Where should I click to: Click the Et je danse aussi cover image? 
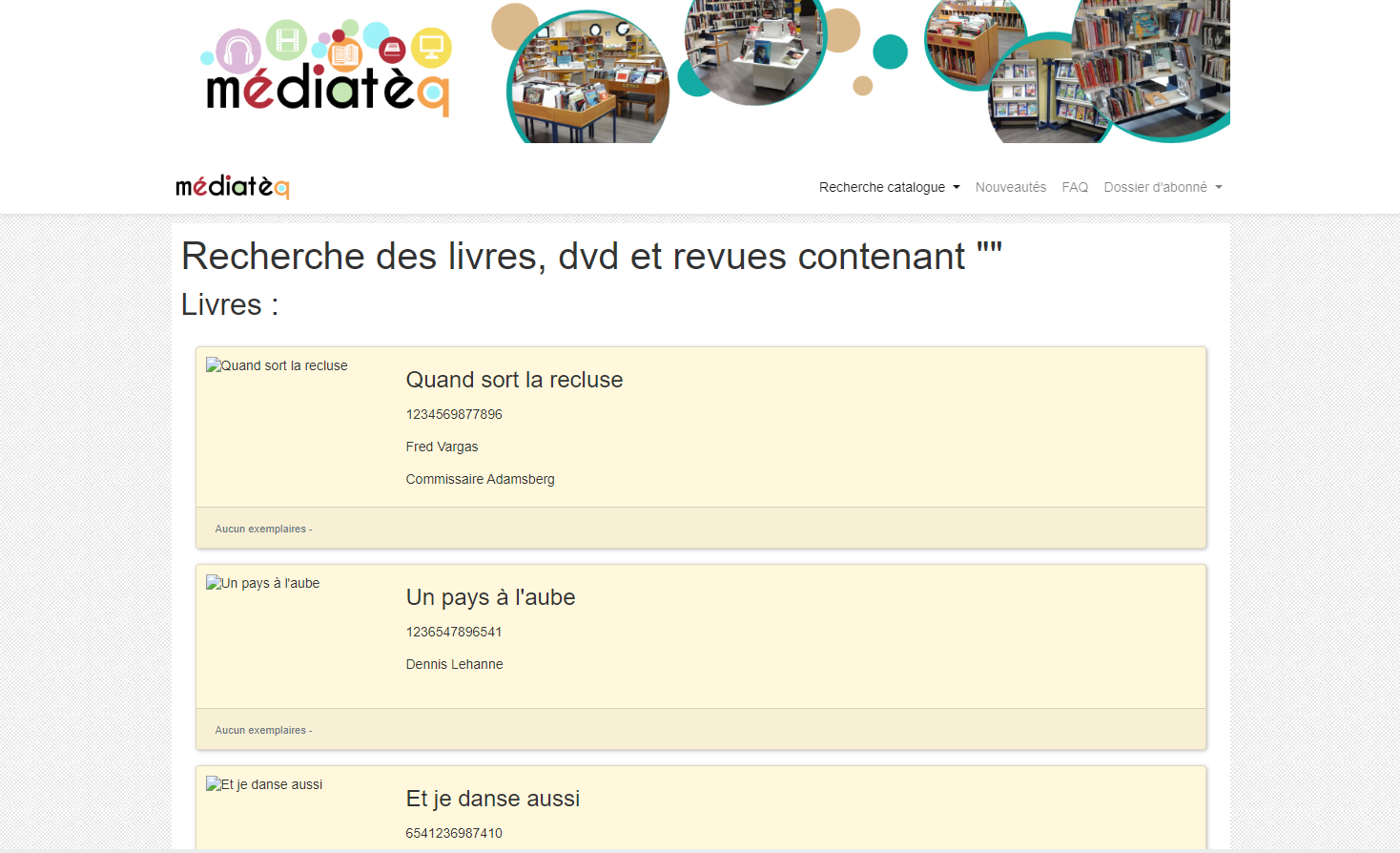click(x=264, y=784)
